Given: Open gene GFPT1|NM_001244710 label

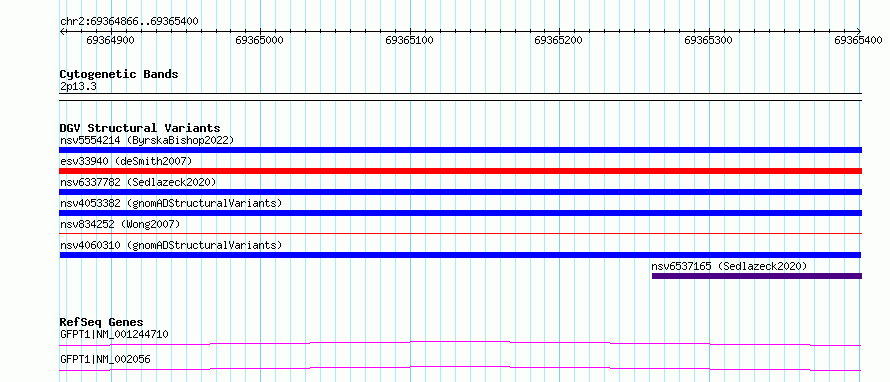Looking at the screenshot, I should click(114, 334).
